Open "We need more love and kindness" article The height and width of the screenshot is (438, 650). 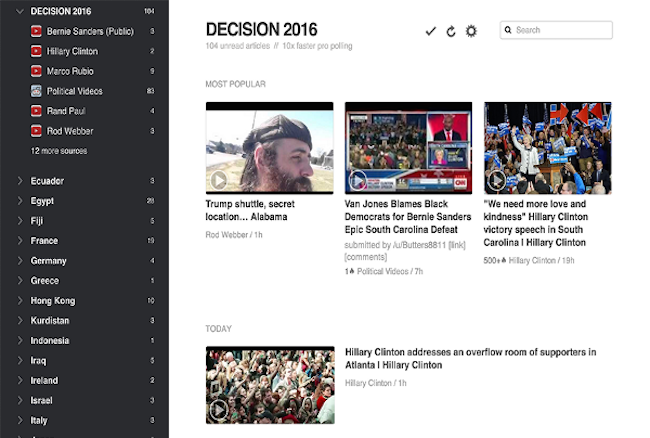pos(535,223)
